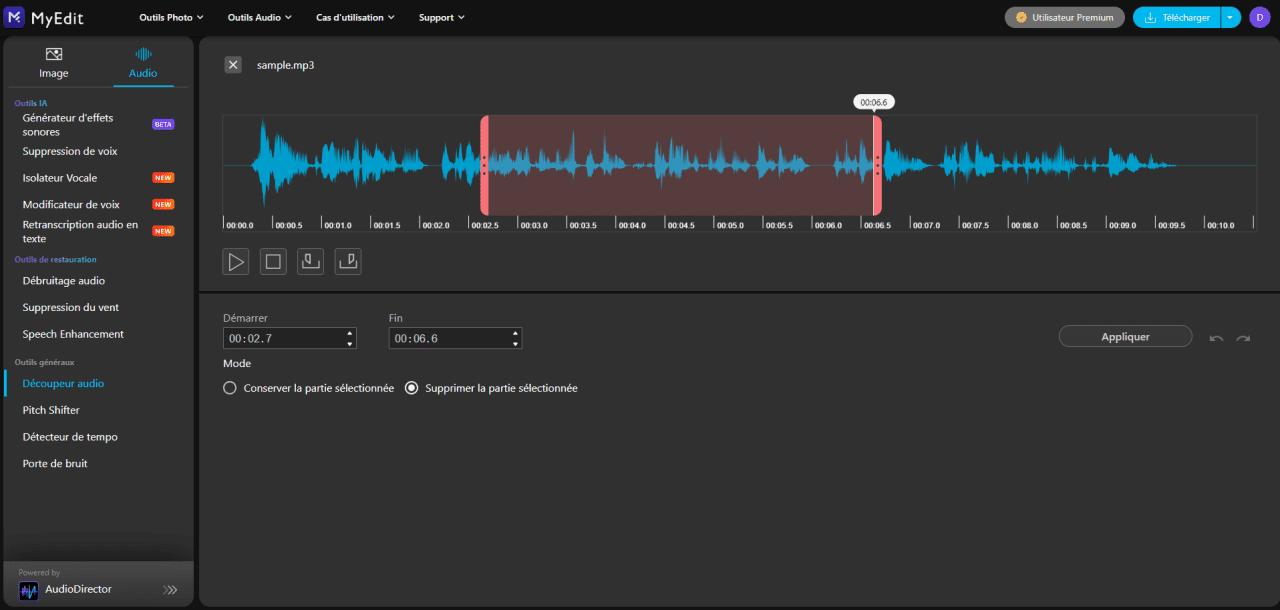Expand the Outils Audio menu
1280x610 pixels.
(x=259, y=17)
